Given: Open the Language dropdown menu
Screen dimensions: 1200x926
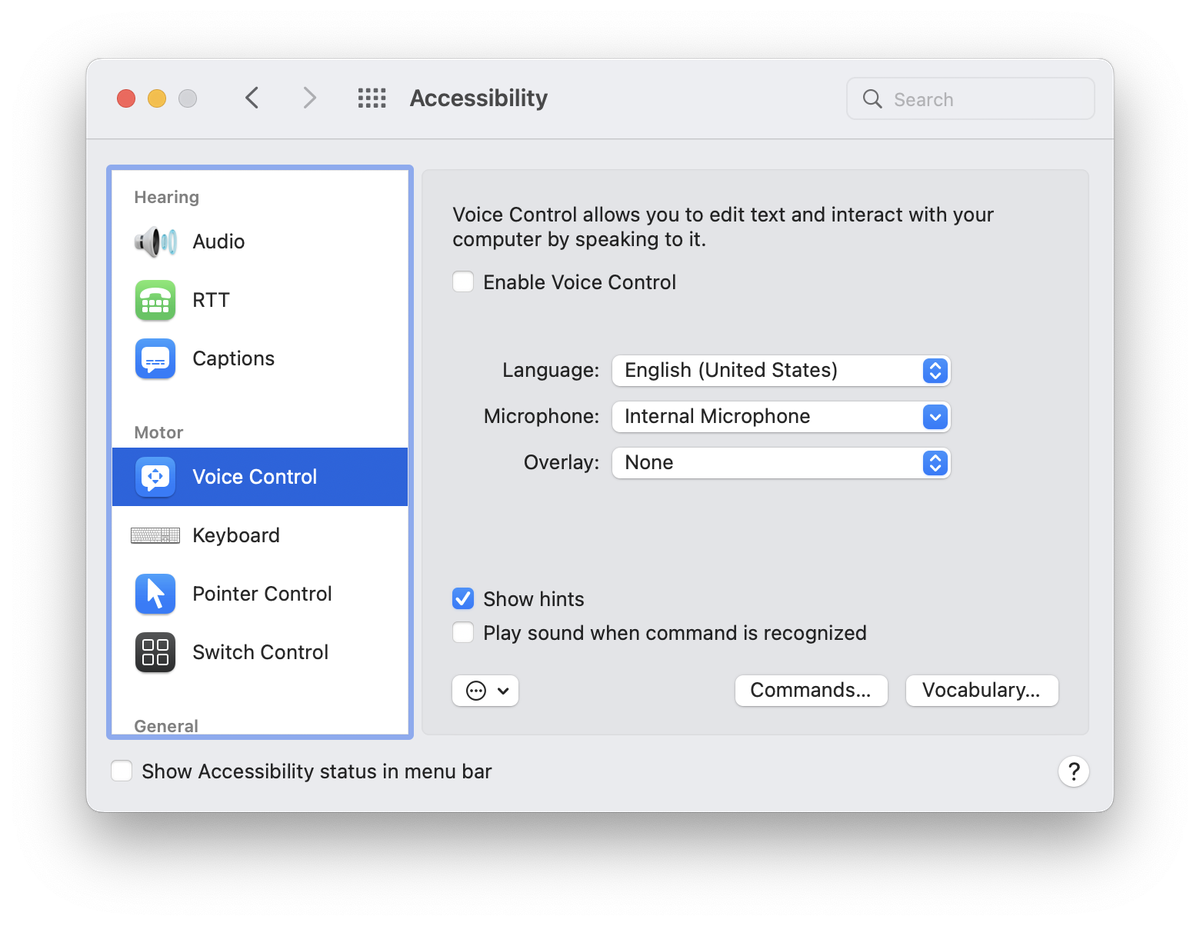Looking at the screenshot, I should click(x=780, y=370).
